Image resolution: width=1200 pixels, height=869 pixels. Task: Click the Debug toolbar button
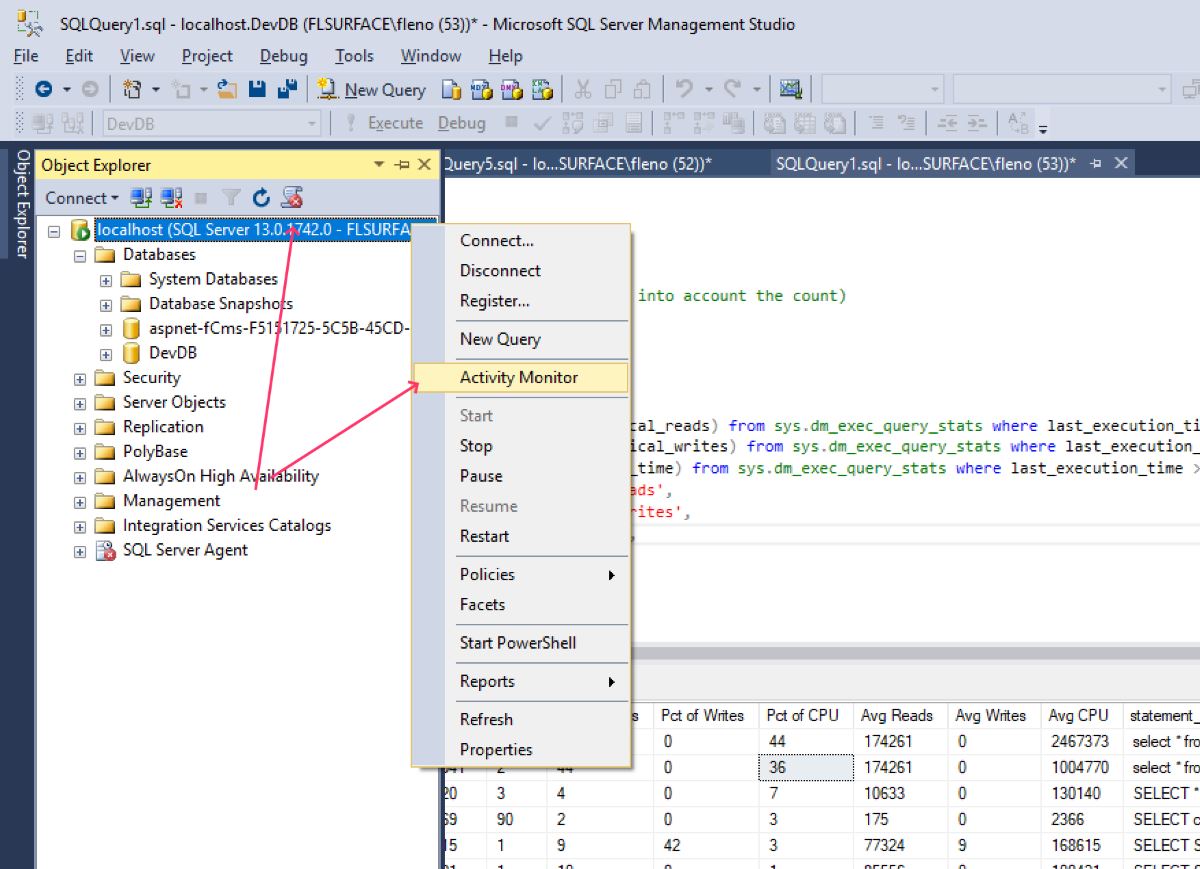point(461,123)
